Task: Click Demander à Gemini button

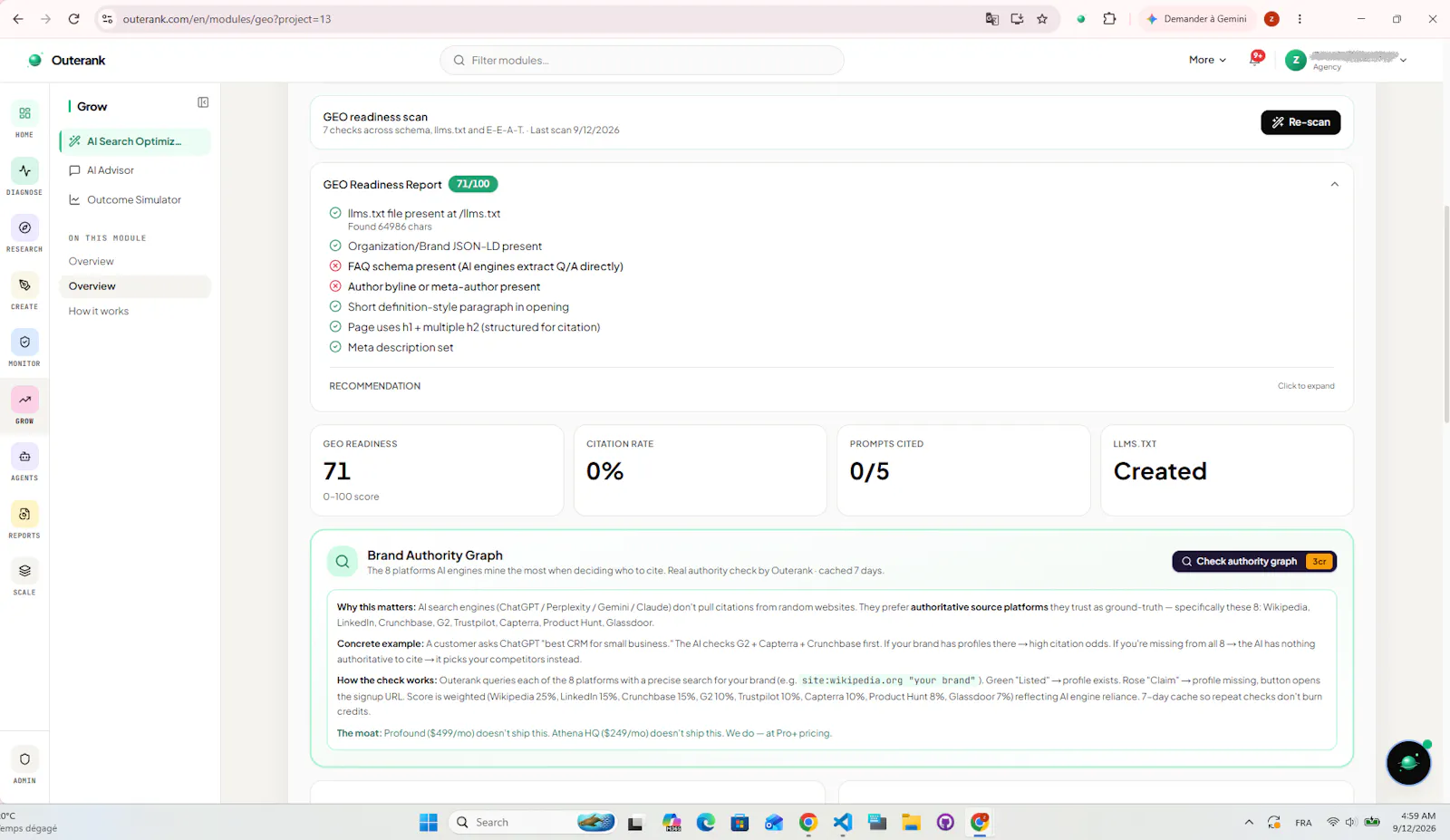Action: 1196,19
